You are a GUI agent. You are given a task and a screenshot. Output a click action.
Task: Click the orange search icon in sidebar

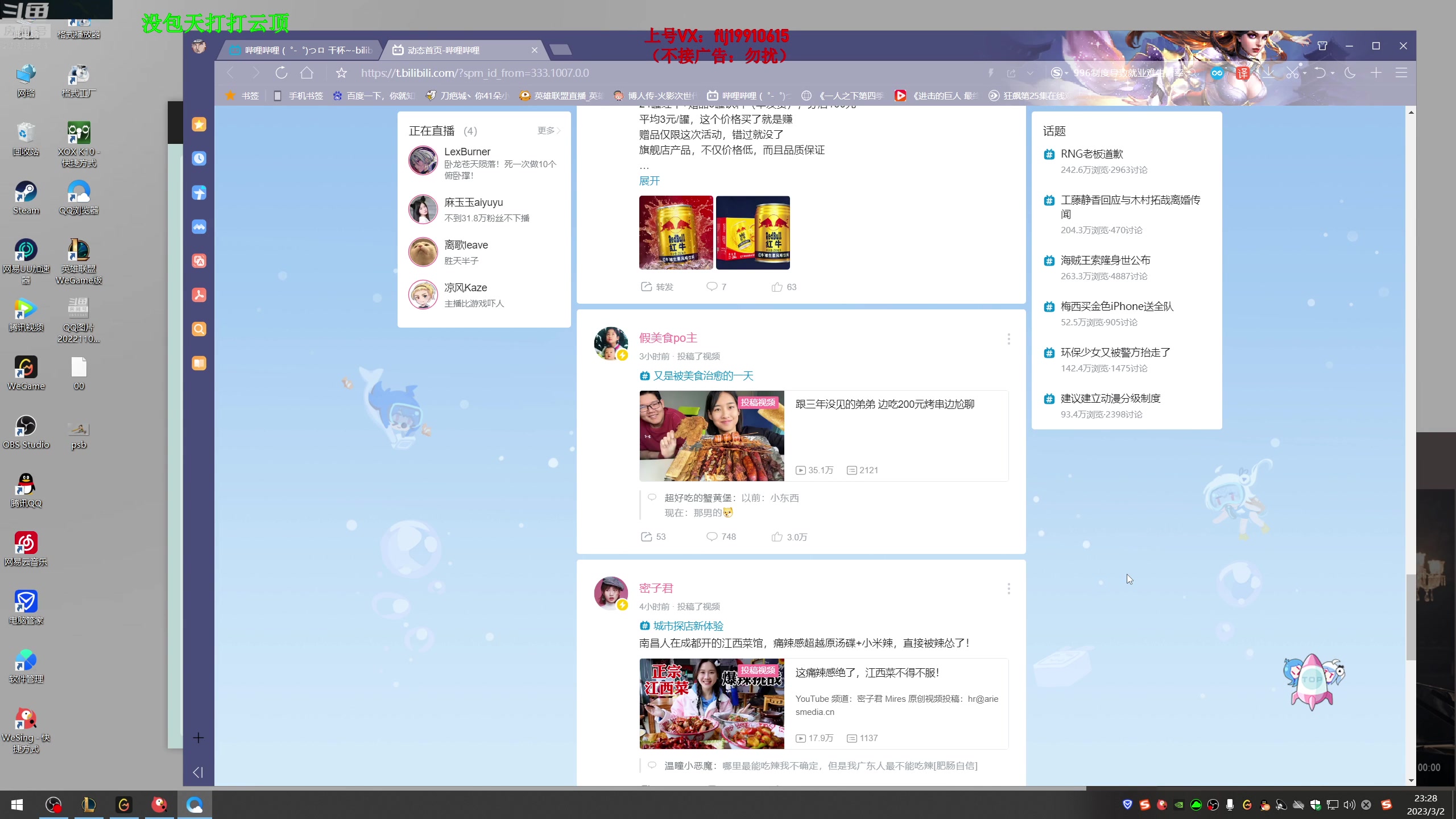pyautogui.click(x=198, y=329)
